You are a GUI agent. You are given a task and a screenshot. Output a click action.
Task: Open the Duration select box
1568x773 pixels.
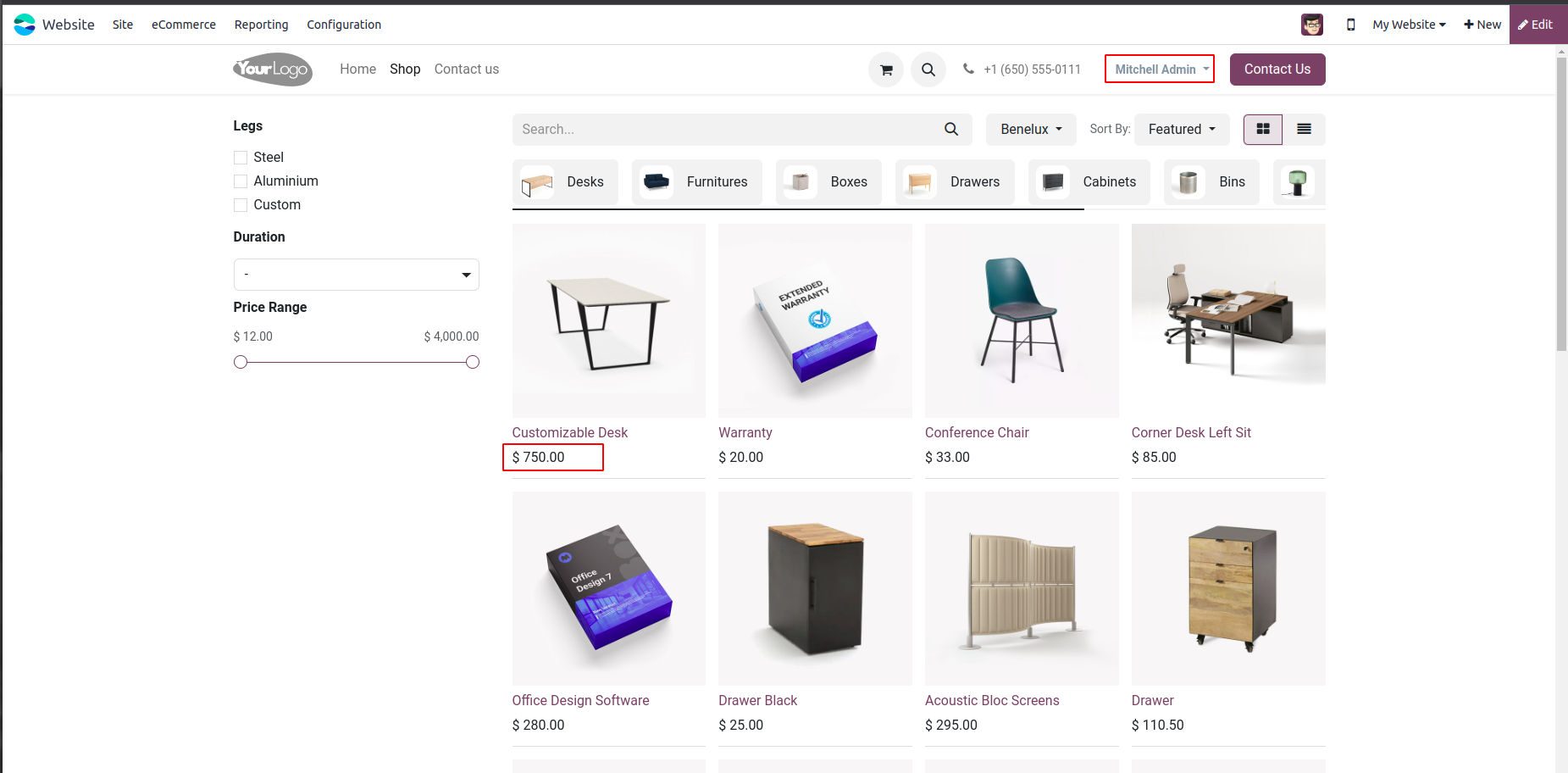click(x=356, y=275)
